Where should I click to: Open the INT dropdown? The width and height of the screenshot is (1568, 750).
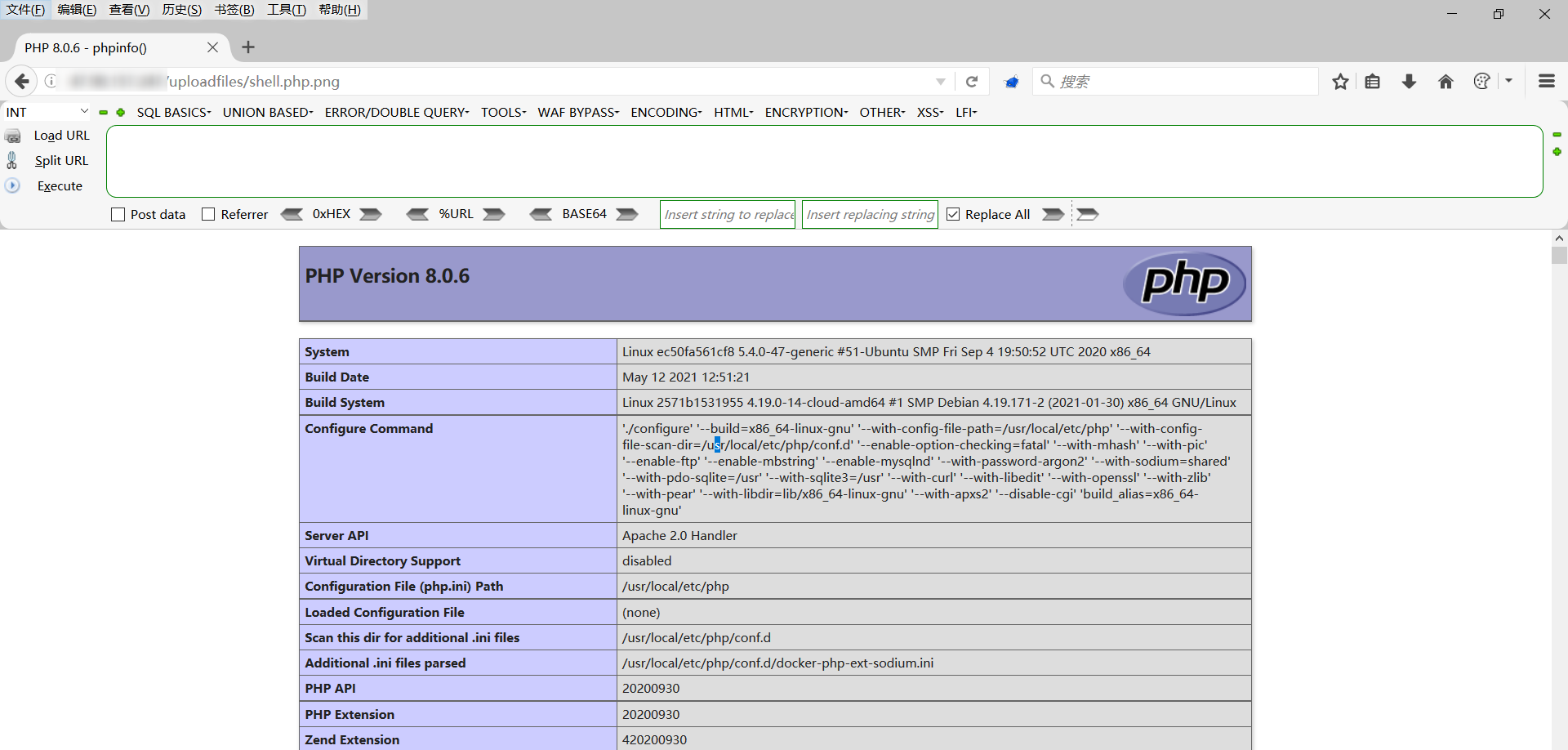[47, 112]
